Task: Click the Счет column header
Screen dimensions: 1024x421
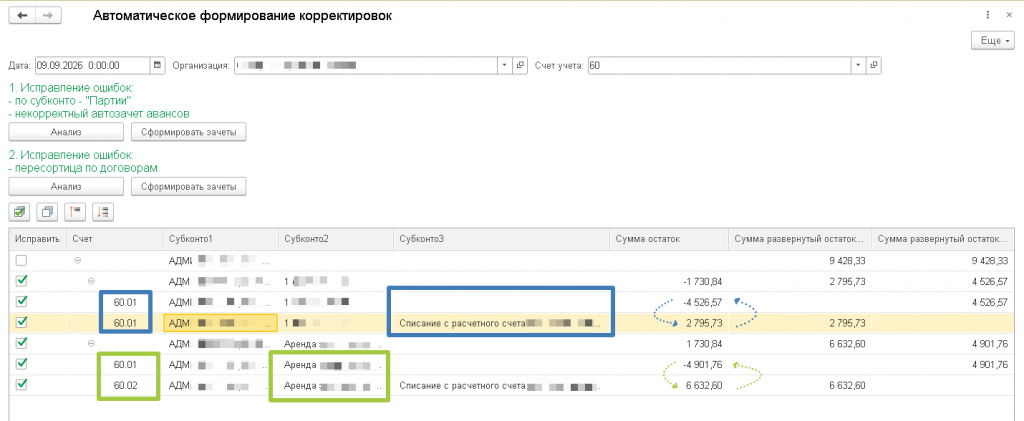Action: click(114, 239)
